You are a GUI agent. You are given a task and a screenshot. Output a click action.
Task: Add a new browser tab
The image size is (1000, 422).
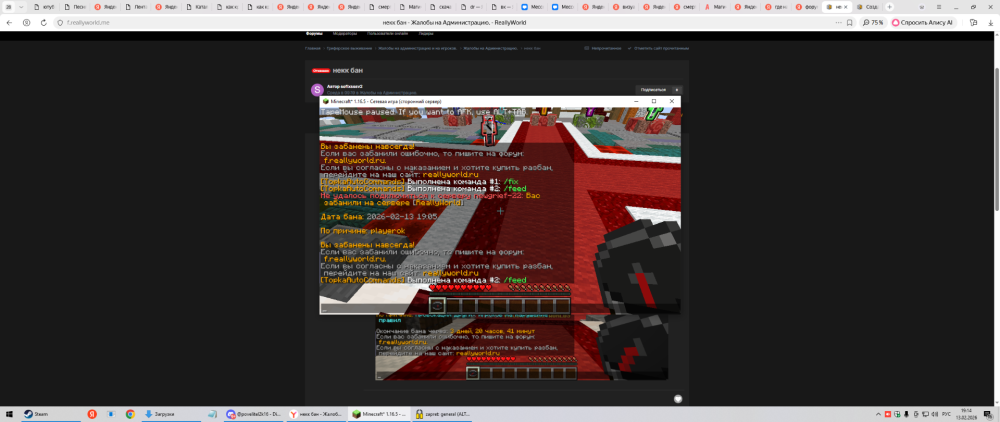tap(890, 6)
